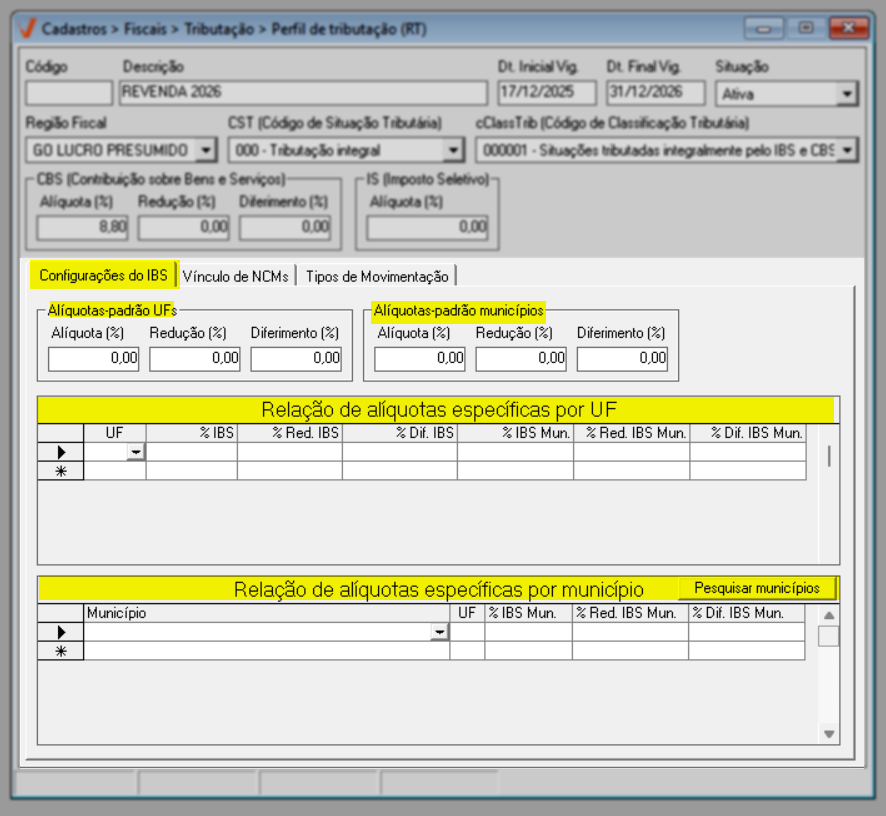Click the Dt. Inicial Vig. date field
This screenshot has height=816, width=886.
pyautogui.click(x=546, y=93)
